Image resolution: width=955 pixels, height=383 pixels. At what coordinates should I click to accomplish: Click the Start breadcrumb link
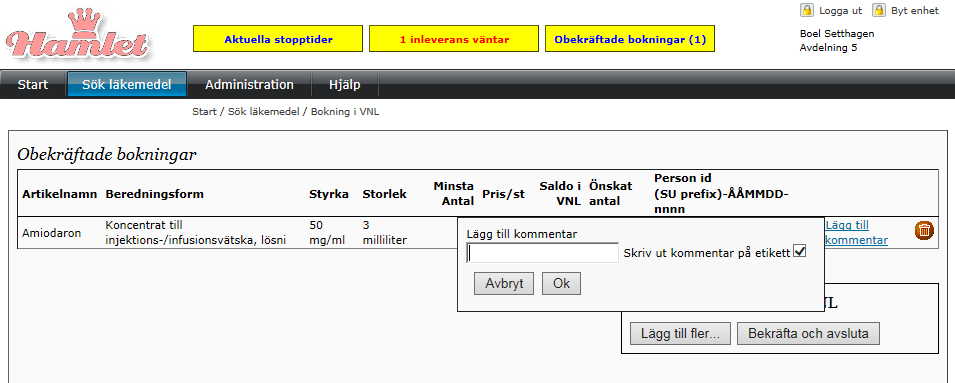pyautogui.click(x=204, y=112)
